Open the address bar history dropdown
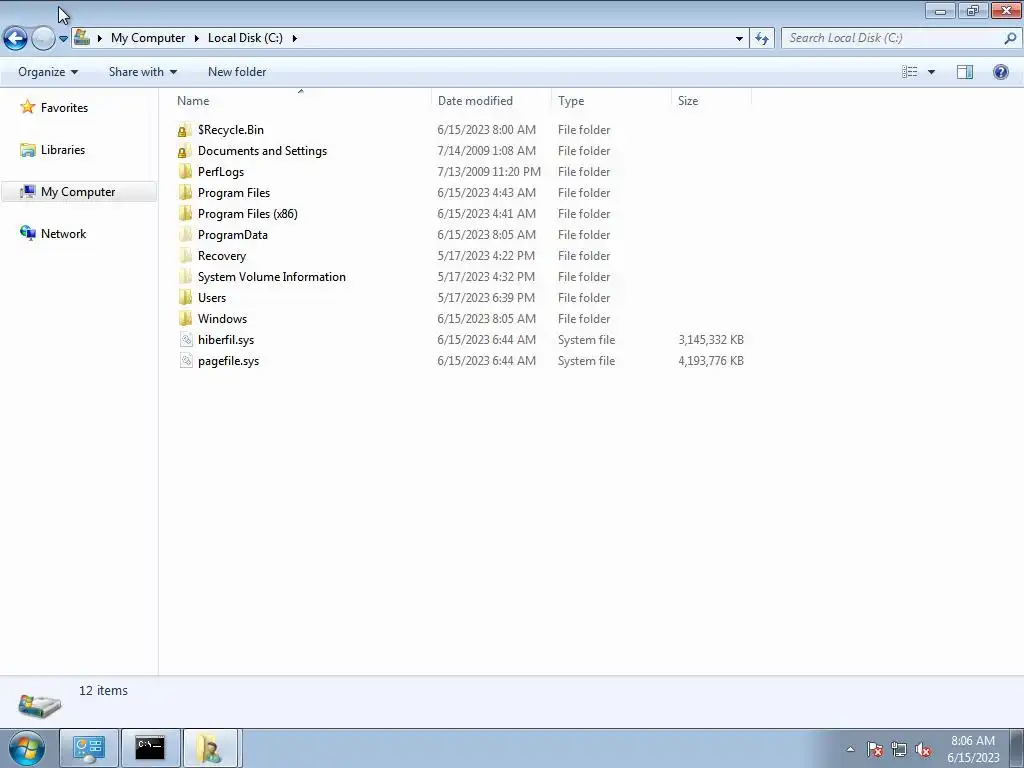The height and width of the screenshot is (768, 1024). (739, 39)
